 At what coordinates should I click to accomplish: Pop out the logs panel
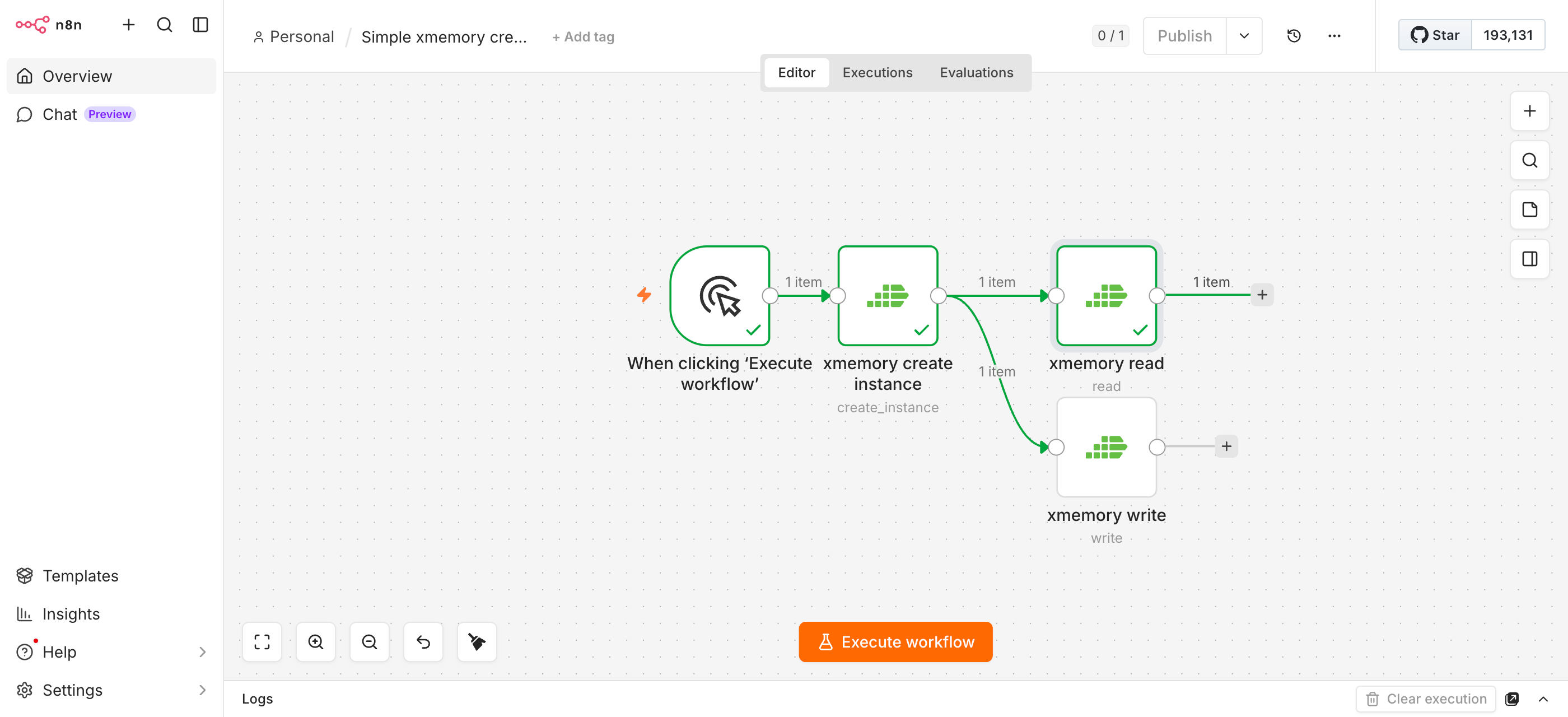click(1511, 699)
